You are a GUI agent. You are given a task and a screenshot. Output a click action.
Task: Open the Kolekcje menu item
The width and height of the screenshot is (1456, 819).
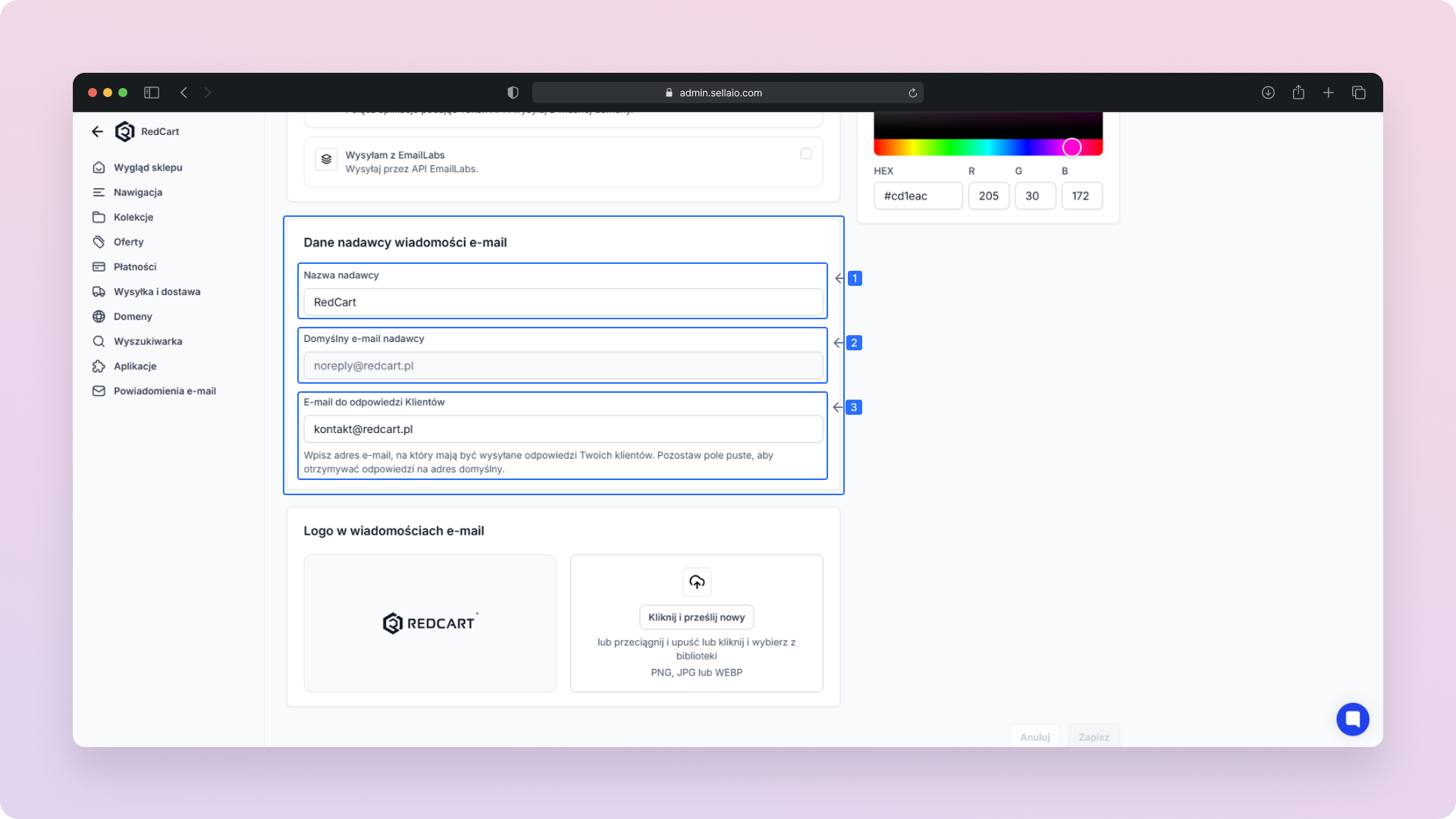133,217
